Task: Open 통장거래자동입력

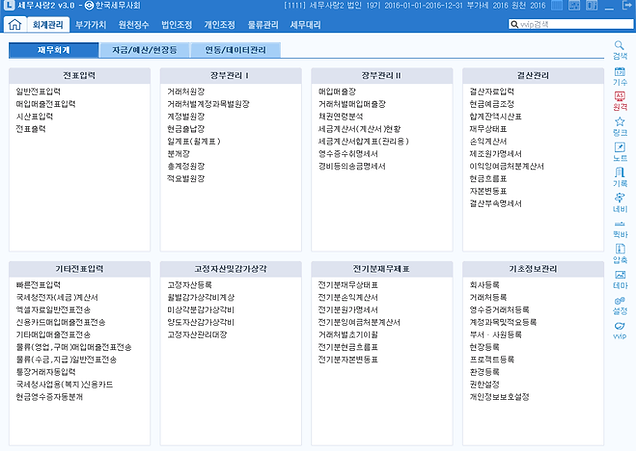Action: tap(45, 372)
